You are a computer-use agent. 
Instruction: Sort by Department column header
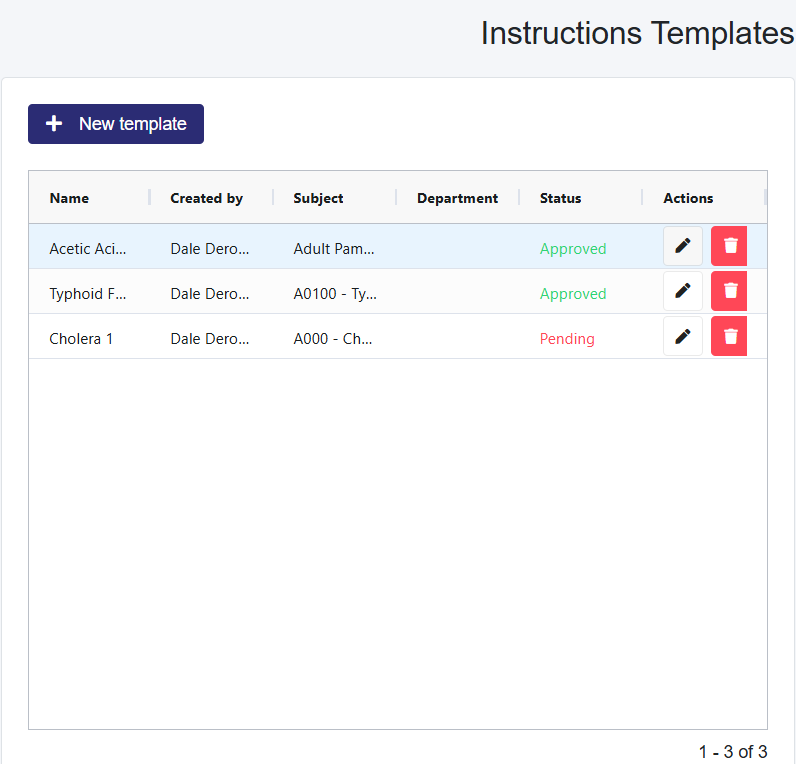point(457,198)
